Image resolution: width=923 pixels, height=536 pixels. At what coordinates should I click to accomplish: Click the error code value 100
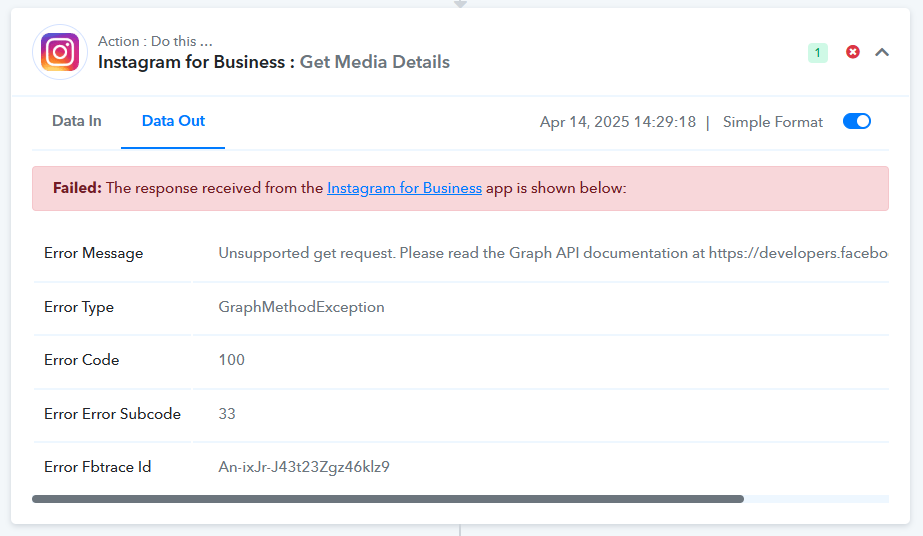231,360
